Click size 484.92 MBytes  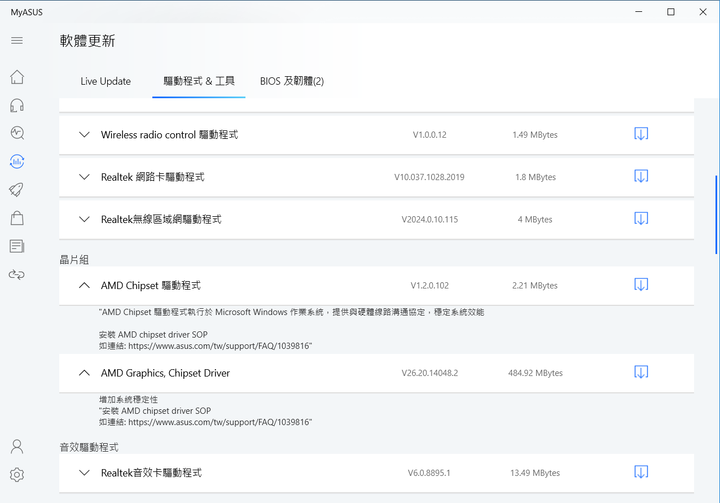click(535, 373)
